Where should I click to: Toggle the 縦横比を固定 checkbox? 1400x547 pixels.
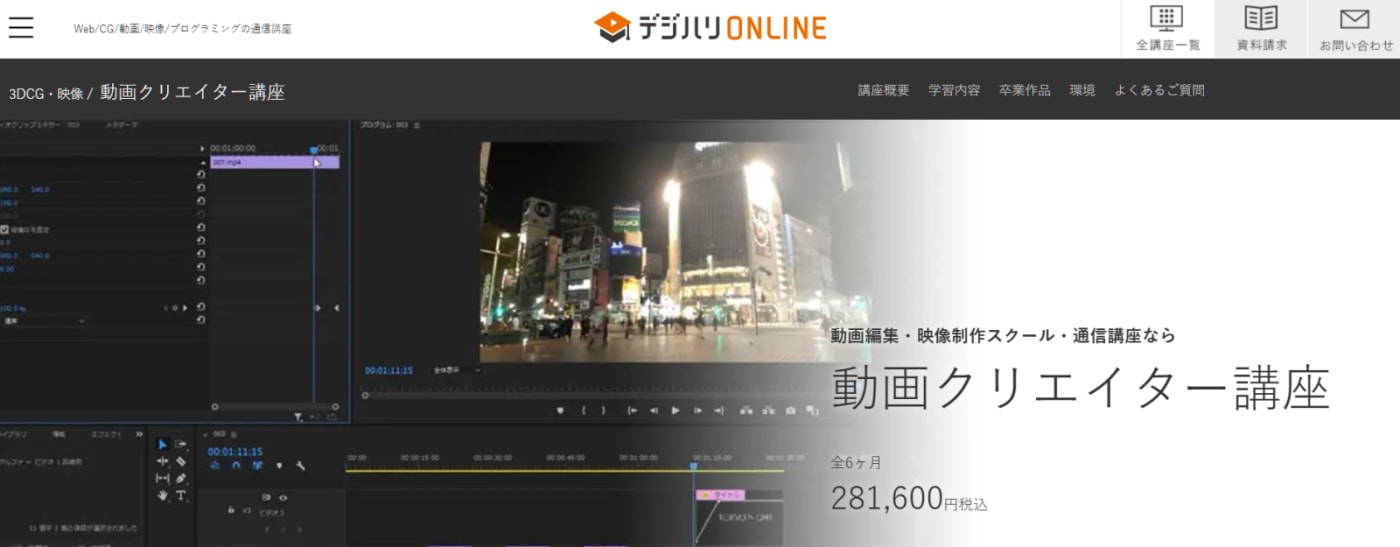tap(5, 229)
